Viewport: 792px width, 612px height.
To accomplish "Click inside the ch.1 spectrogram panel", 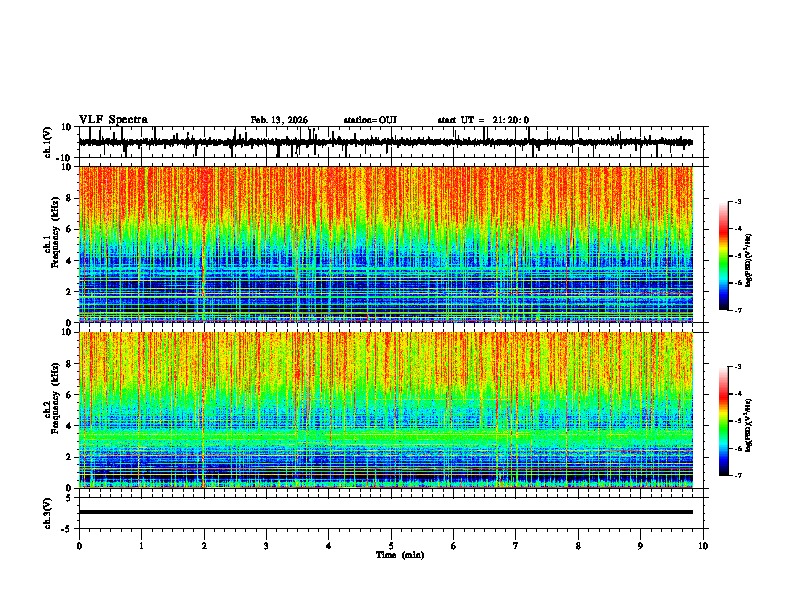I will click(386, 244).
